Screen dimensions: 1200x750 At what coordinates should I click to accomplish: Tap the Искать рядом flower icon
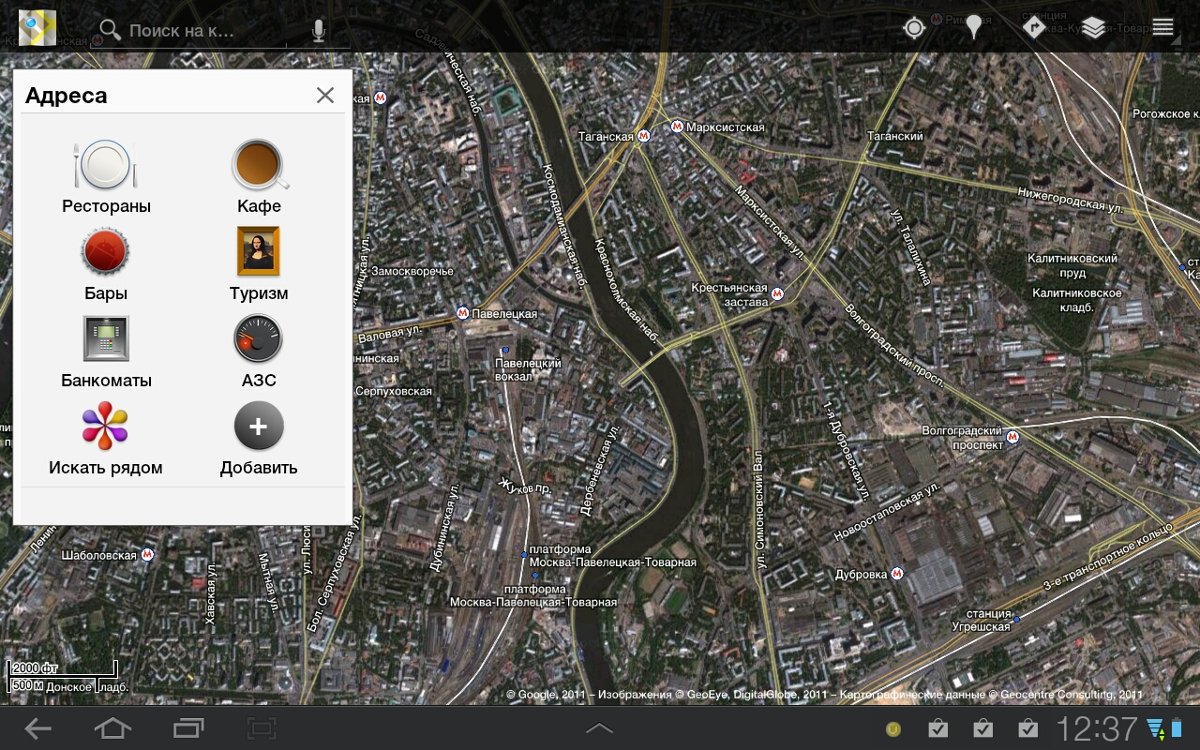pyautogui.click(x=105, y=426)
